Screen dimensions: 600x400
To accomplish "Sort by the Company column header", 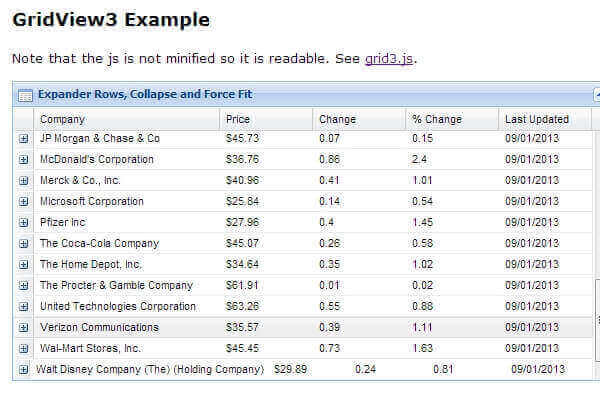I will (x=62, y=119).
